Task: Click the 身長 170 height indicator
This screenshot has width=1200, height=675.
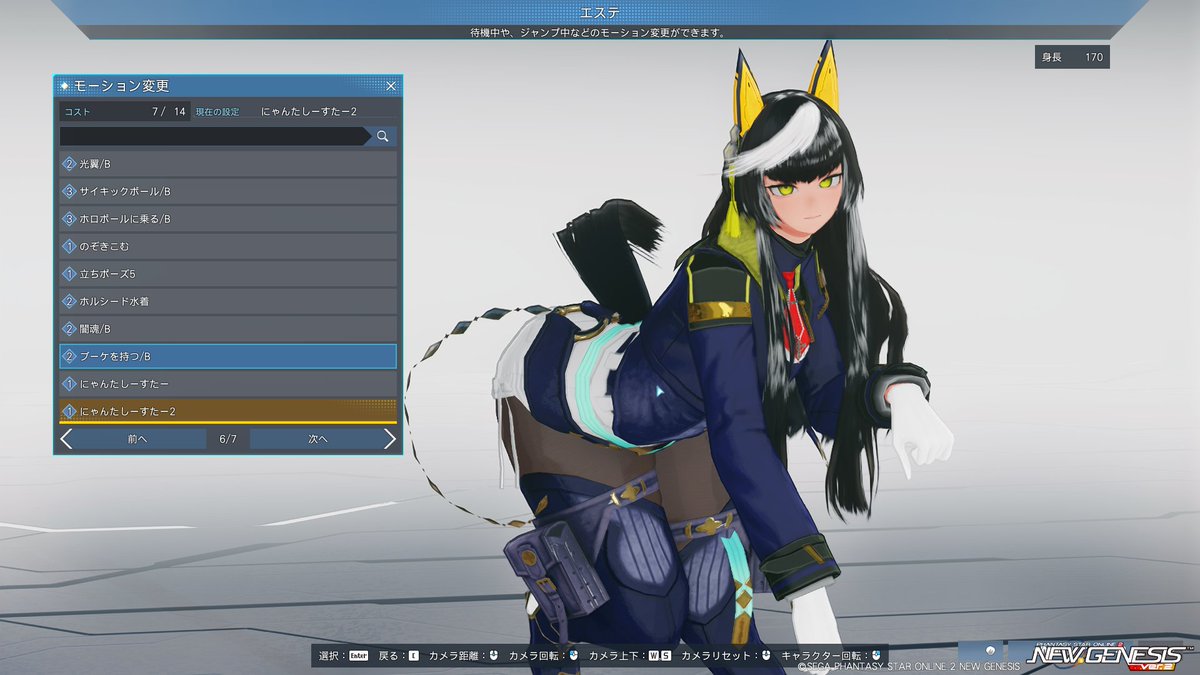Action: tap(1072, 57)
